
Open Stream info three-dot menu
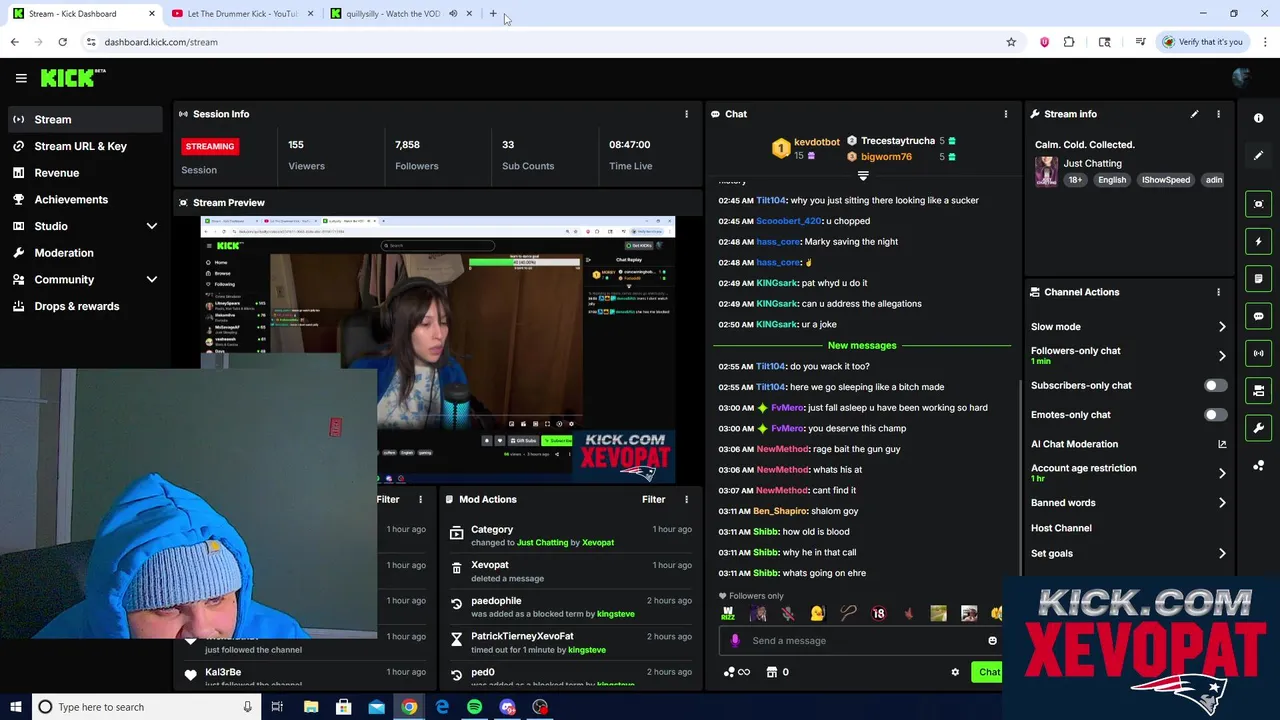tap(1218, 114)
